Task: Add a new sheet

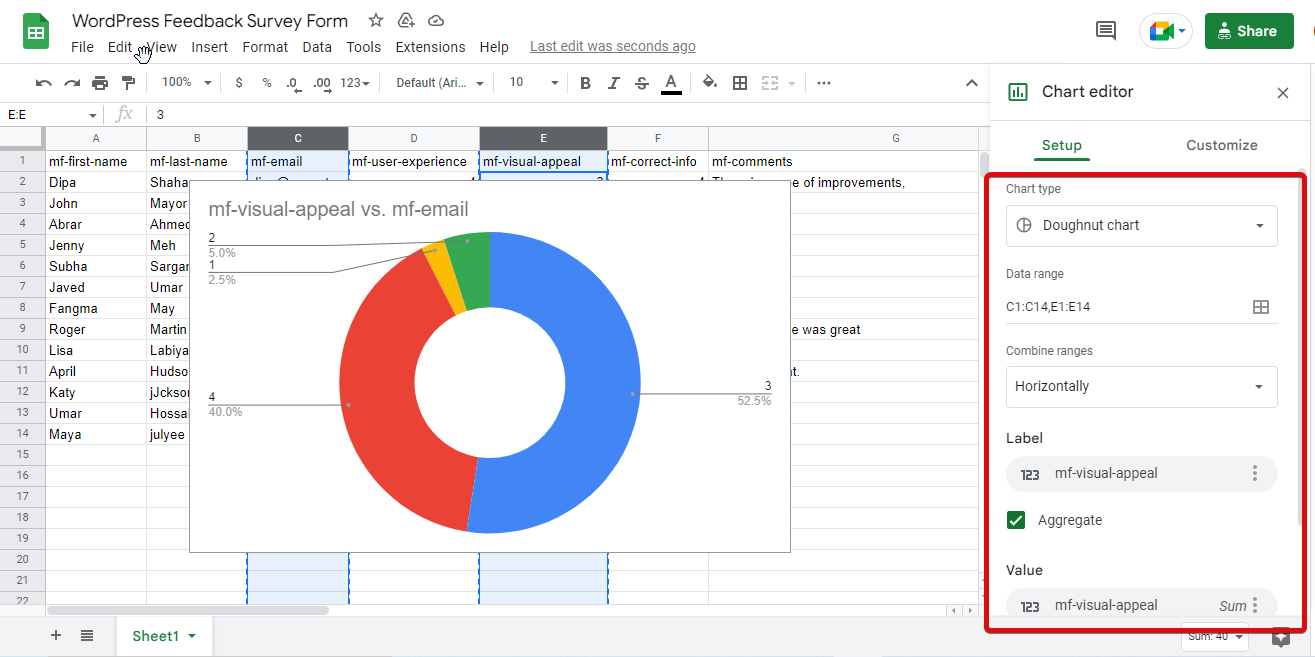Action: click(x=56, y=635)
